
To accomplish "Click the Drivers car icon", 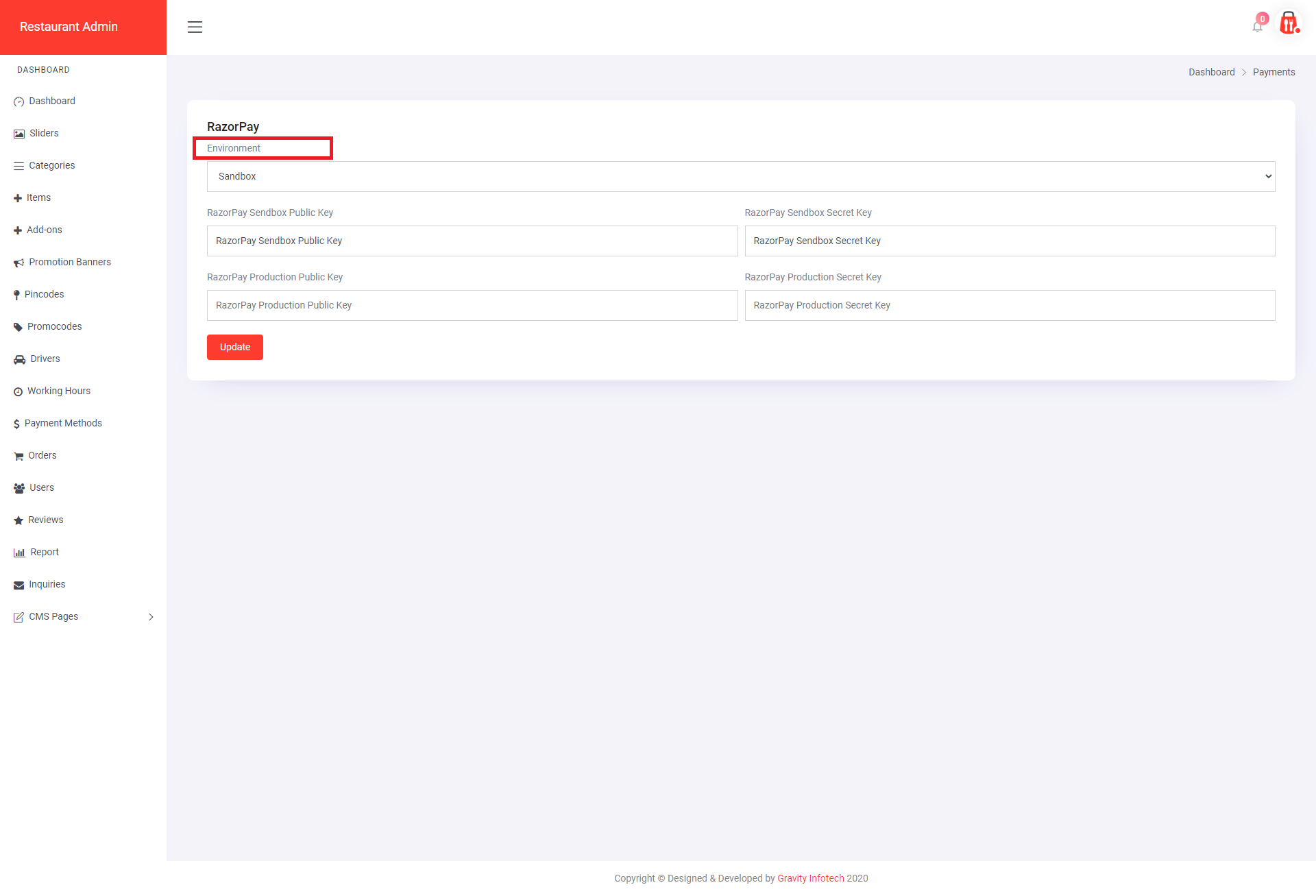I will (19, 359).
